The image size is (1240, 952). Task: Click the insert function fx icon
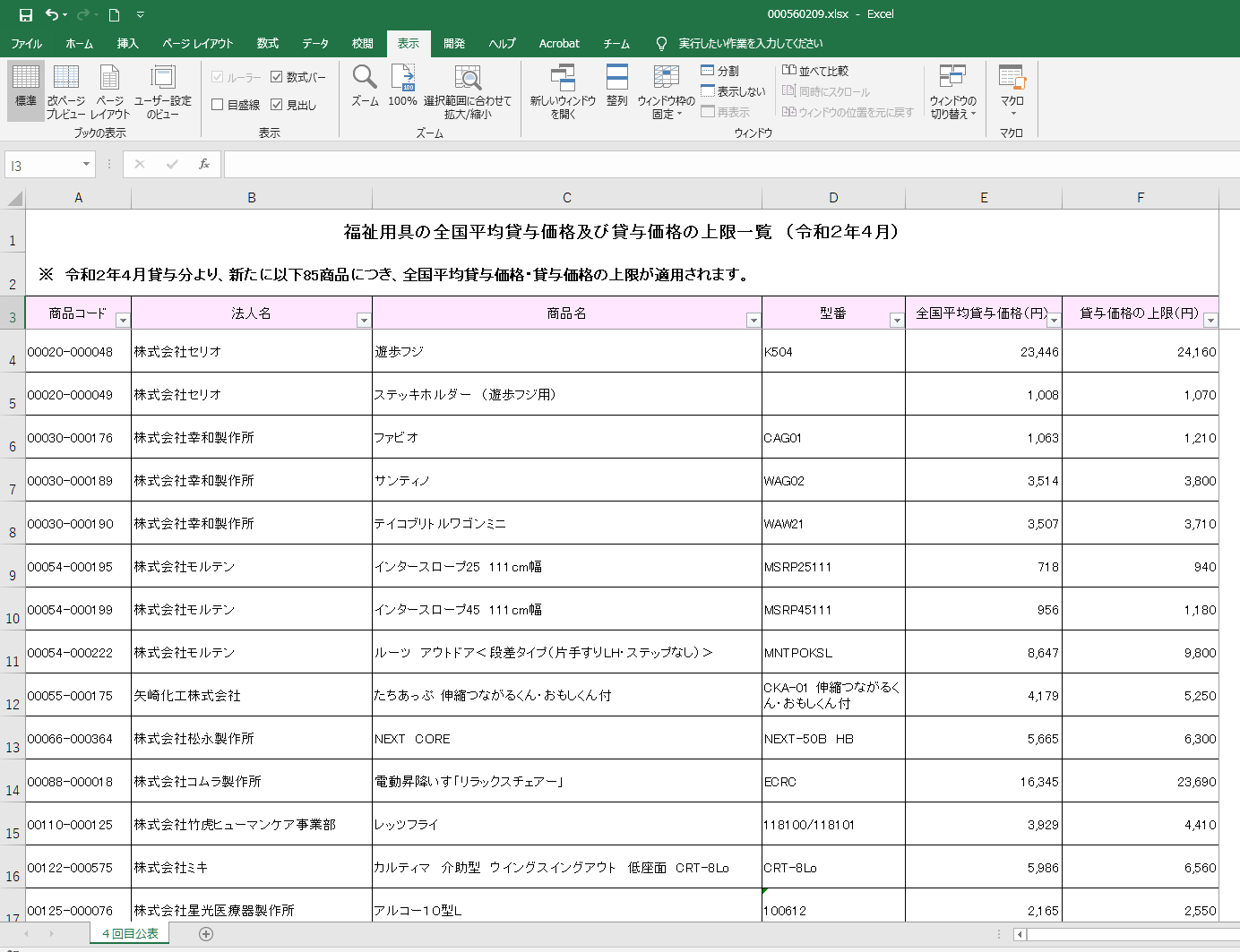(x=204, y=164)
